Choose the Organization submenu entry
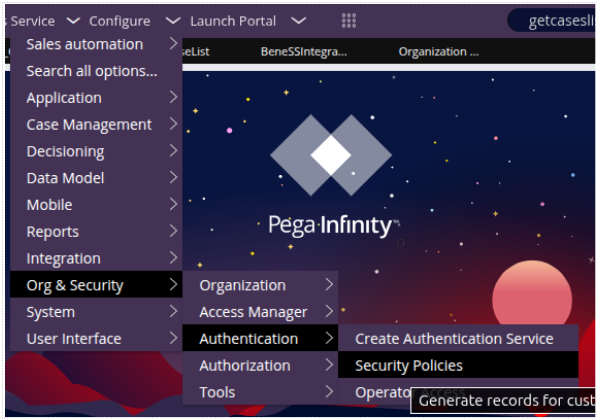 pos(260,285)
